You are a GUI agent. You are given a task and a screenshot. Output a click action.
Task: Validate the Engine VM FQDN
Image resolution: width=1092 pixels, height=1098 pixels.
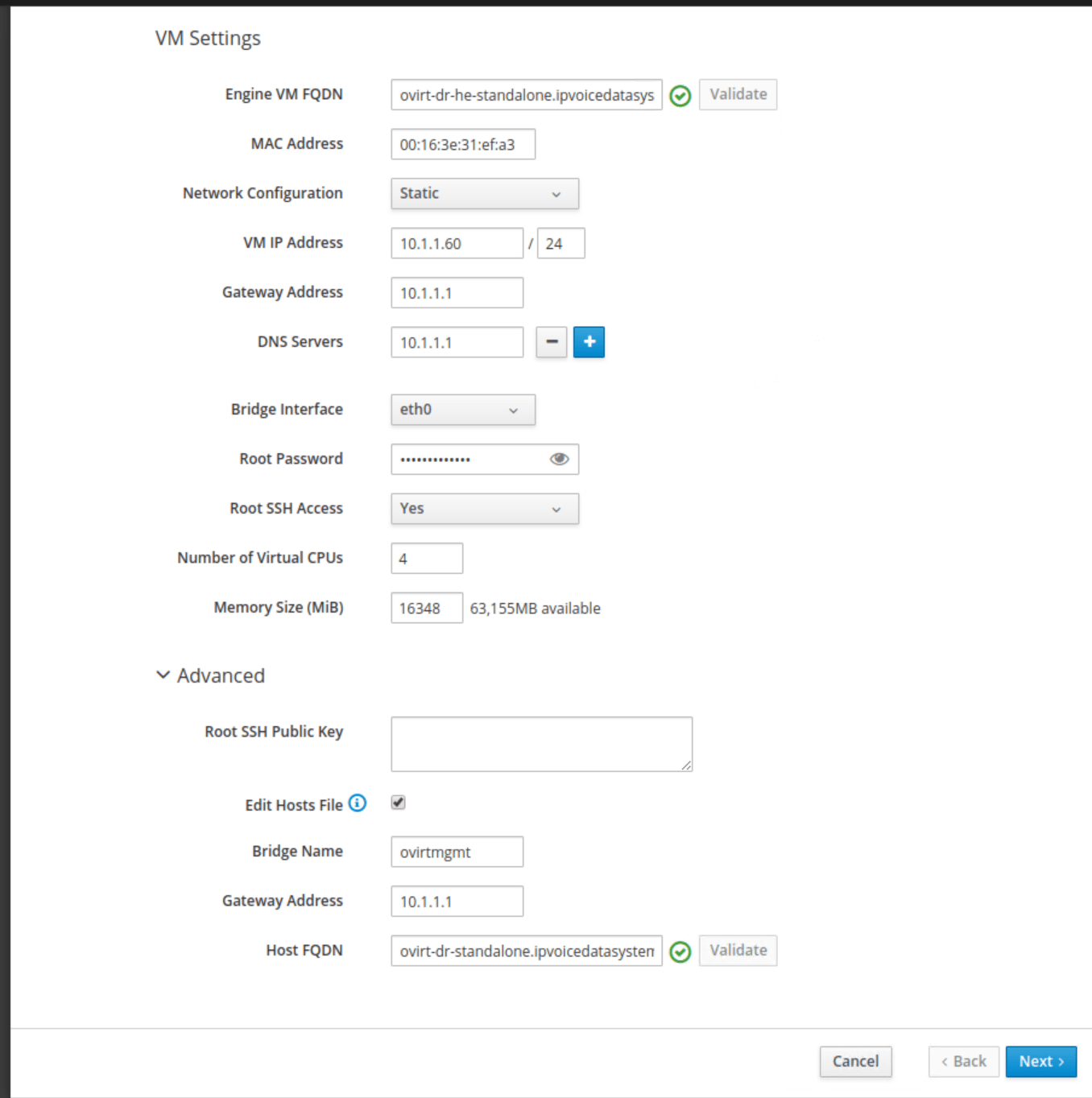click(x=738, y=95)
